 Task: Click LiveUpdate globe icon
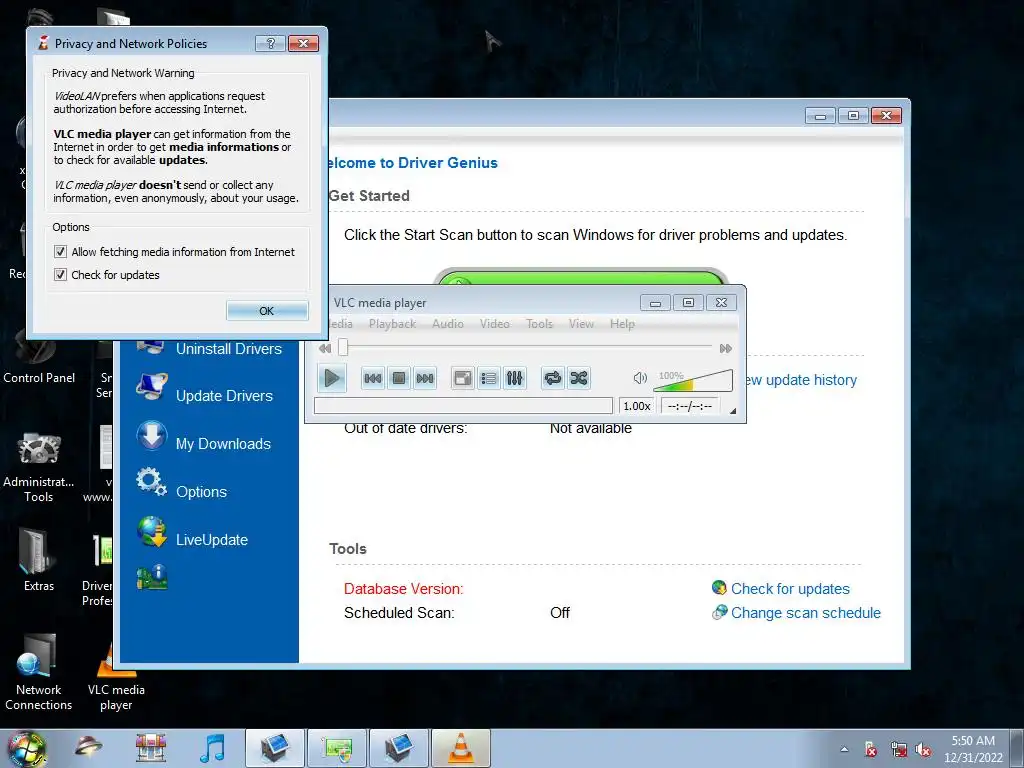pos(152,531)
